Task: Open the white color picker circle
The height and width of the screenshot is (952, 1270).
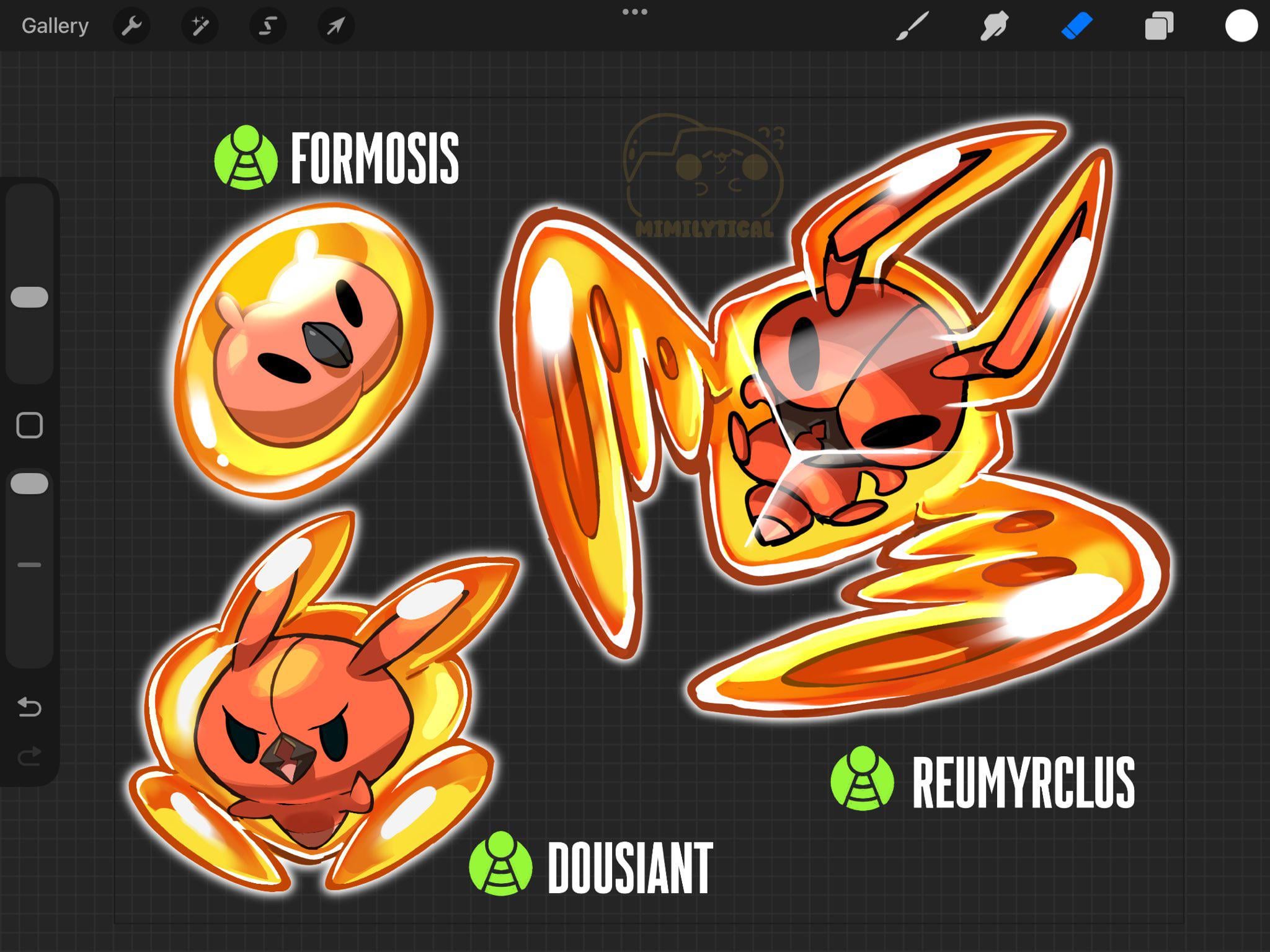Action: (x=1241, y=27)
